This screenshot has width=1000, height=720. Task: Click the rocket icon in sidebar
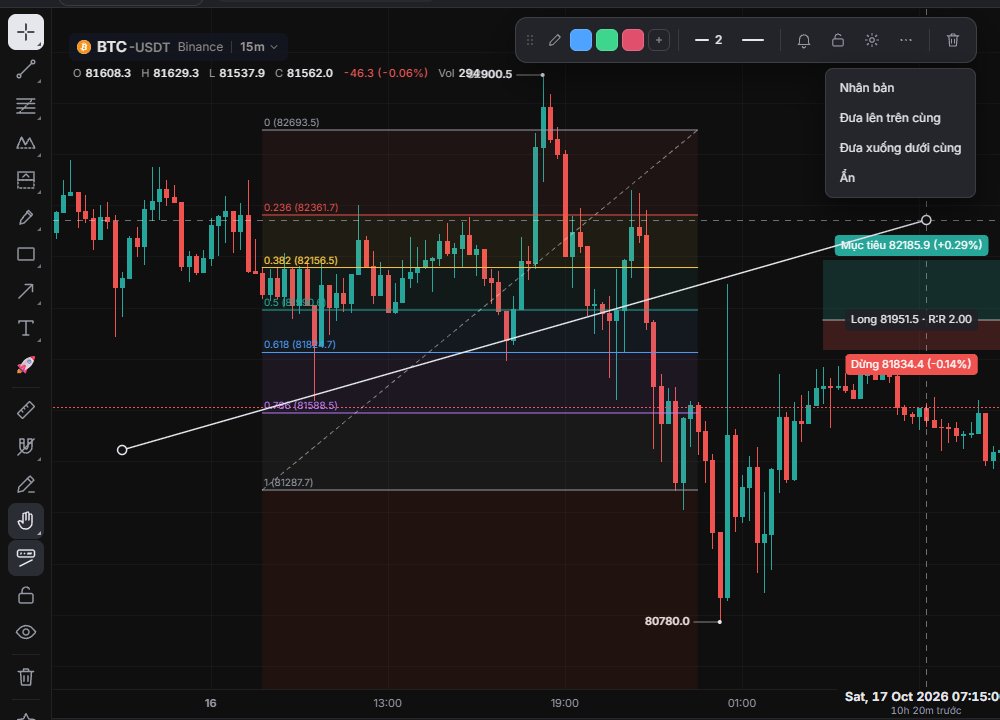[x=26, y=365]
